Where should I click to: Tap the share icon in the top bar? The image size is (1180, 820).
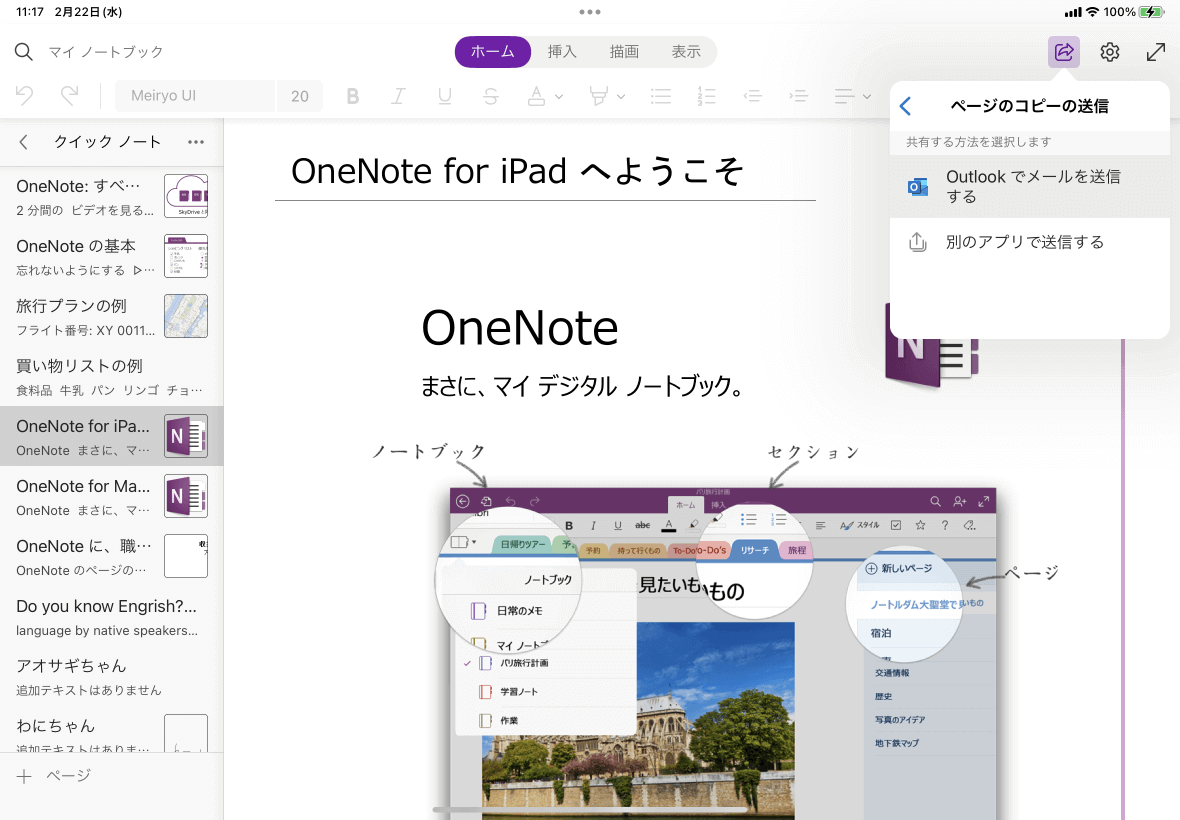1064,52
